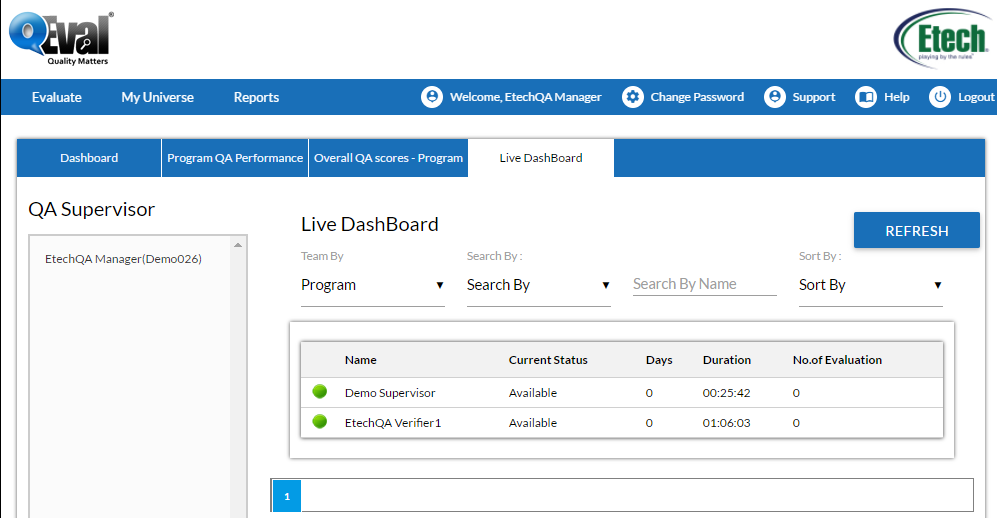Select EtechQA Manager(Demo026) in supervisor list
Image resolution: width=997 pixels, height=518 pixels.
coord(123,259)
